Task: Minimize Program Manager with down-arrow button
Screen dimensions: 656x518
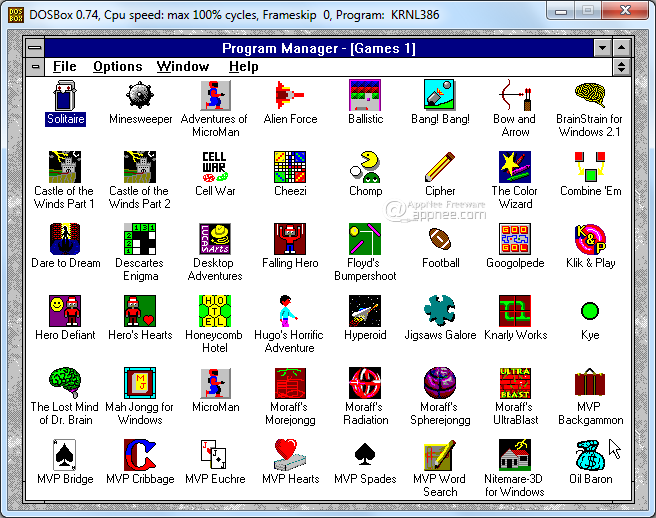Action: [x=602, y=48]
